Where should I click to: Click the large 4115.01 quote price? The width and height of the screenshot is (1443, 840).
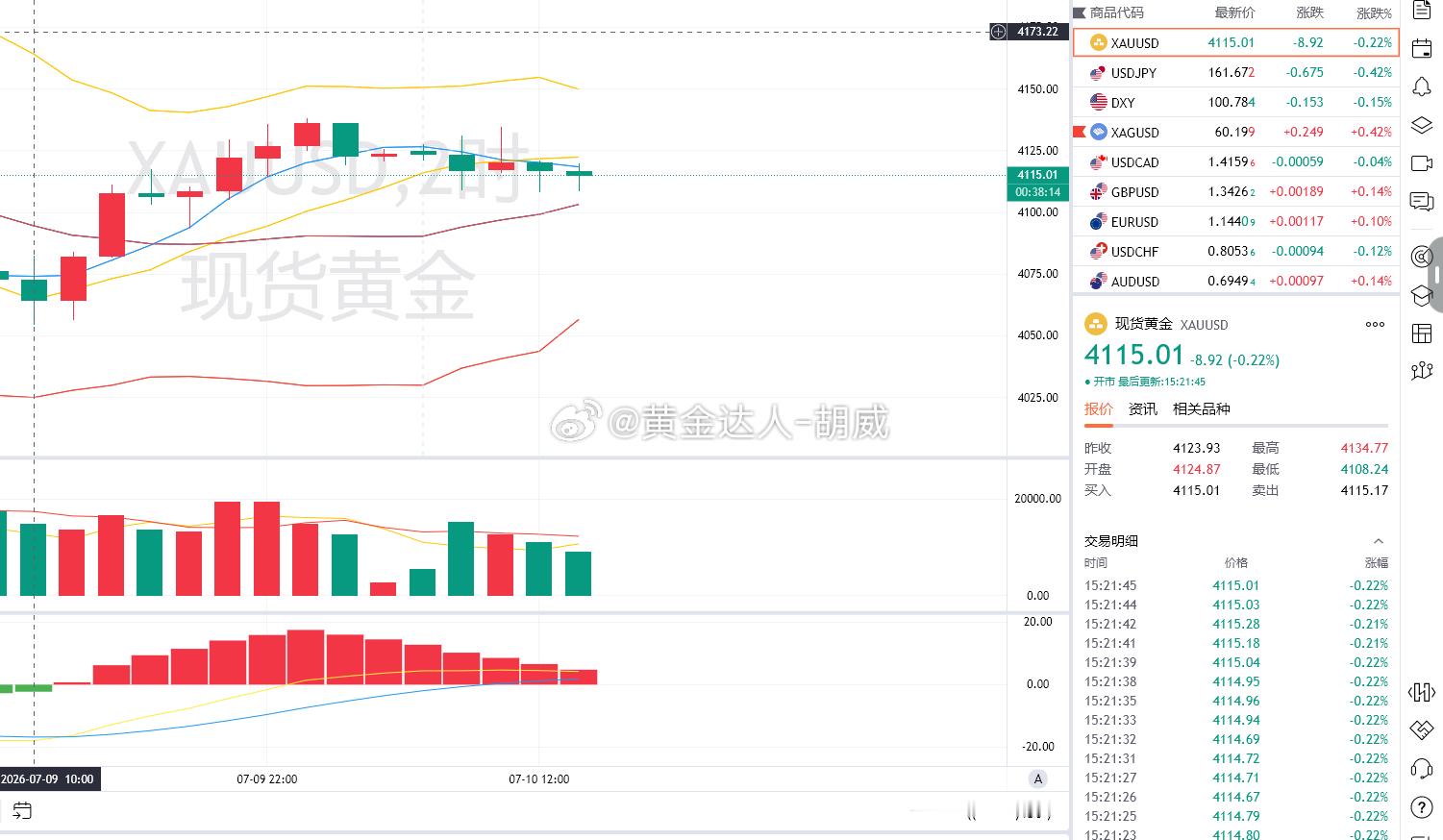[1133, 355]
